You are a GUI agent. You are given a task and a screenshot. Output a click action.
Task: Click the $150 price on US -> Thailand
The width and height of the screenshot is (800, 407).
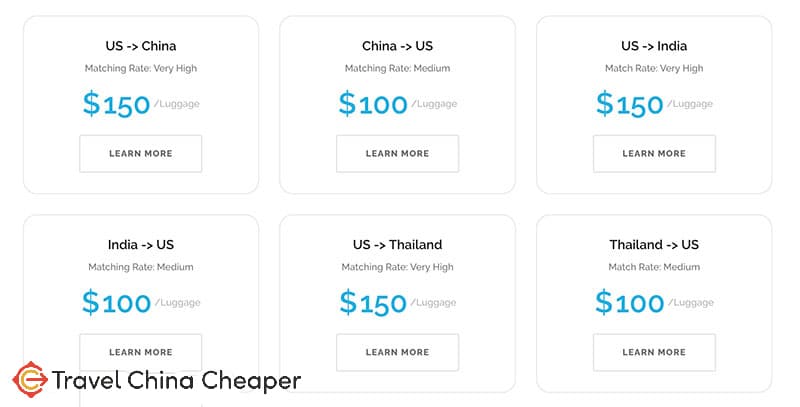tap(373, 302)
